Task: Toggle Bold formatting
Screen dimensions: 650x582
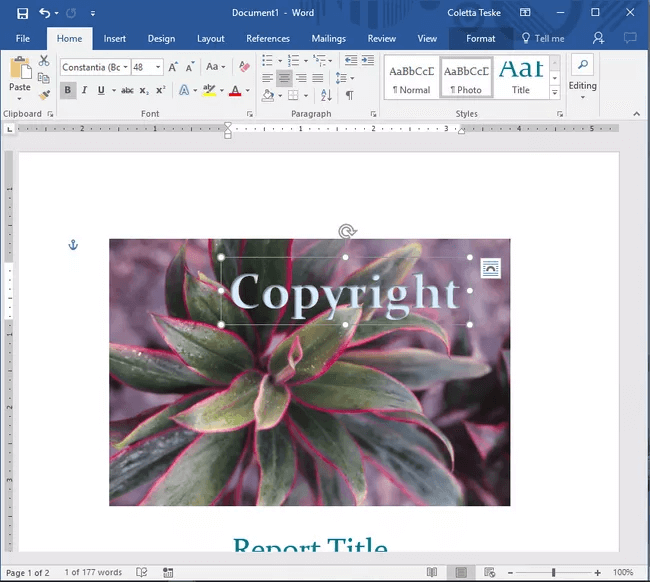Action: [68, 90]
